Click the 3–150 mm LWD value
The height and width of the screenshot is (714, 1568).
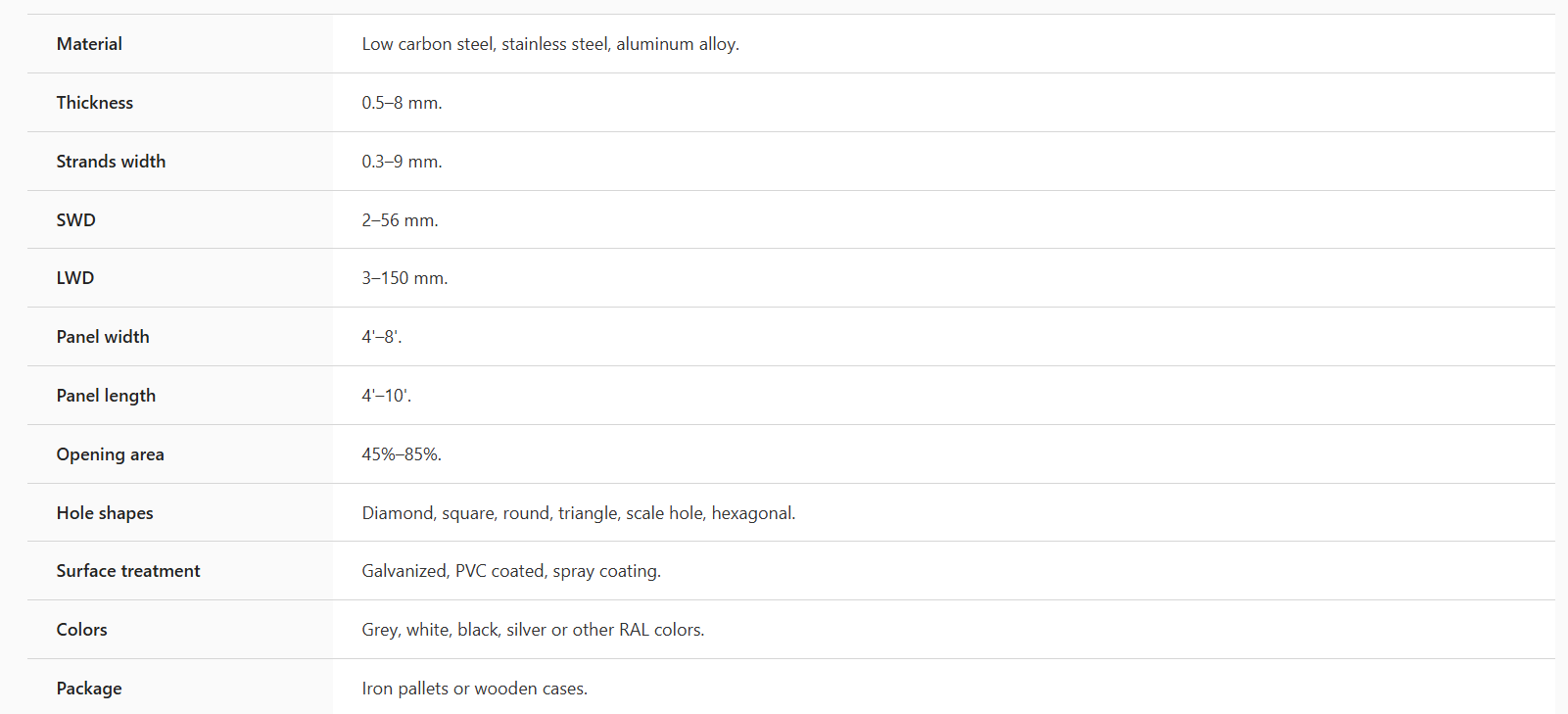(404, 278)
